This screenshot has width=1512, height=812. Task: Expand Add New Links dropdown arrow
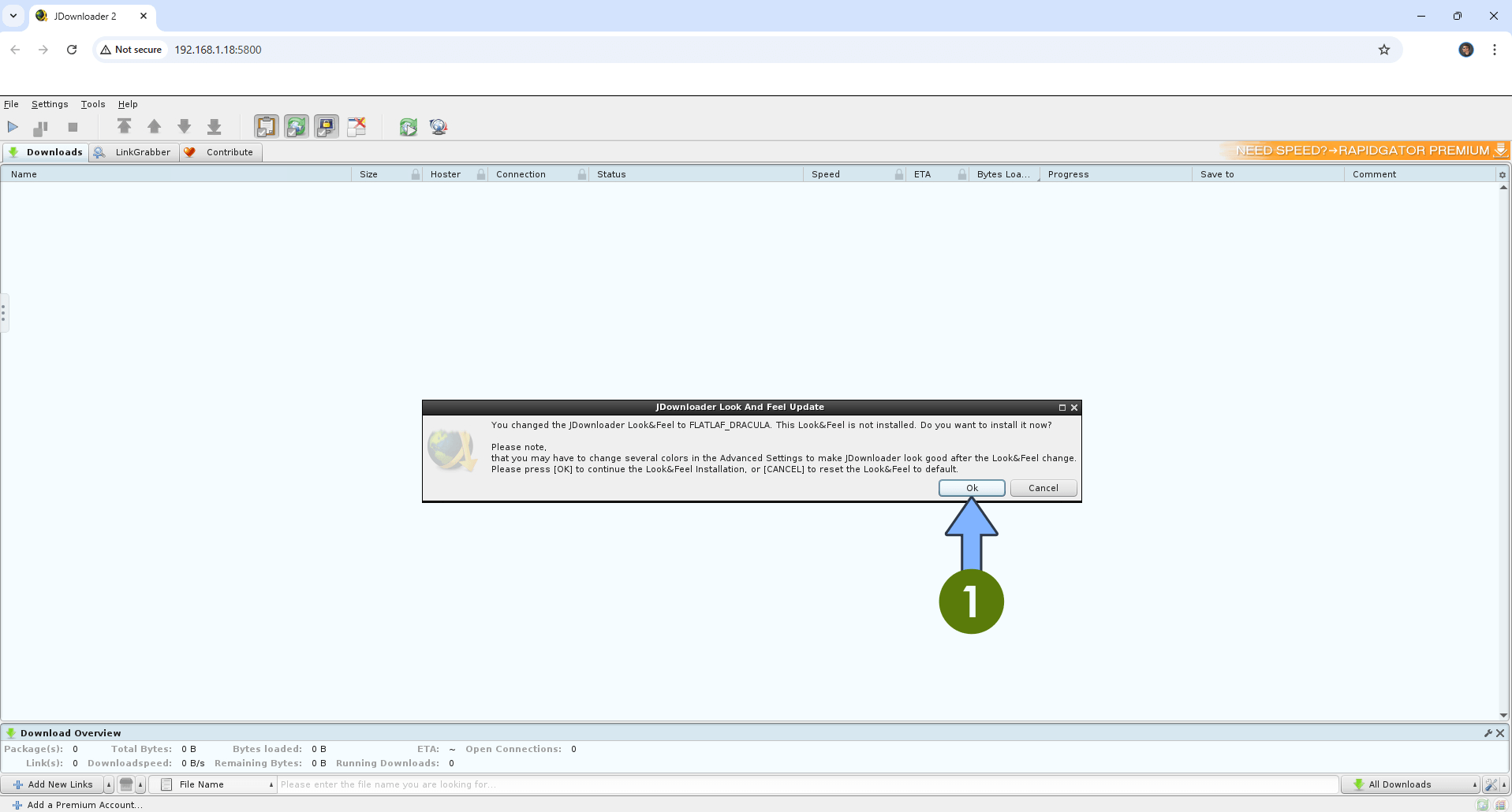(x=109, y=784)
